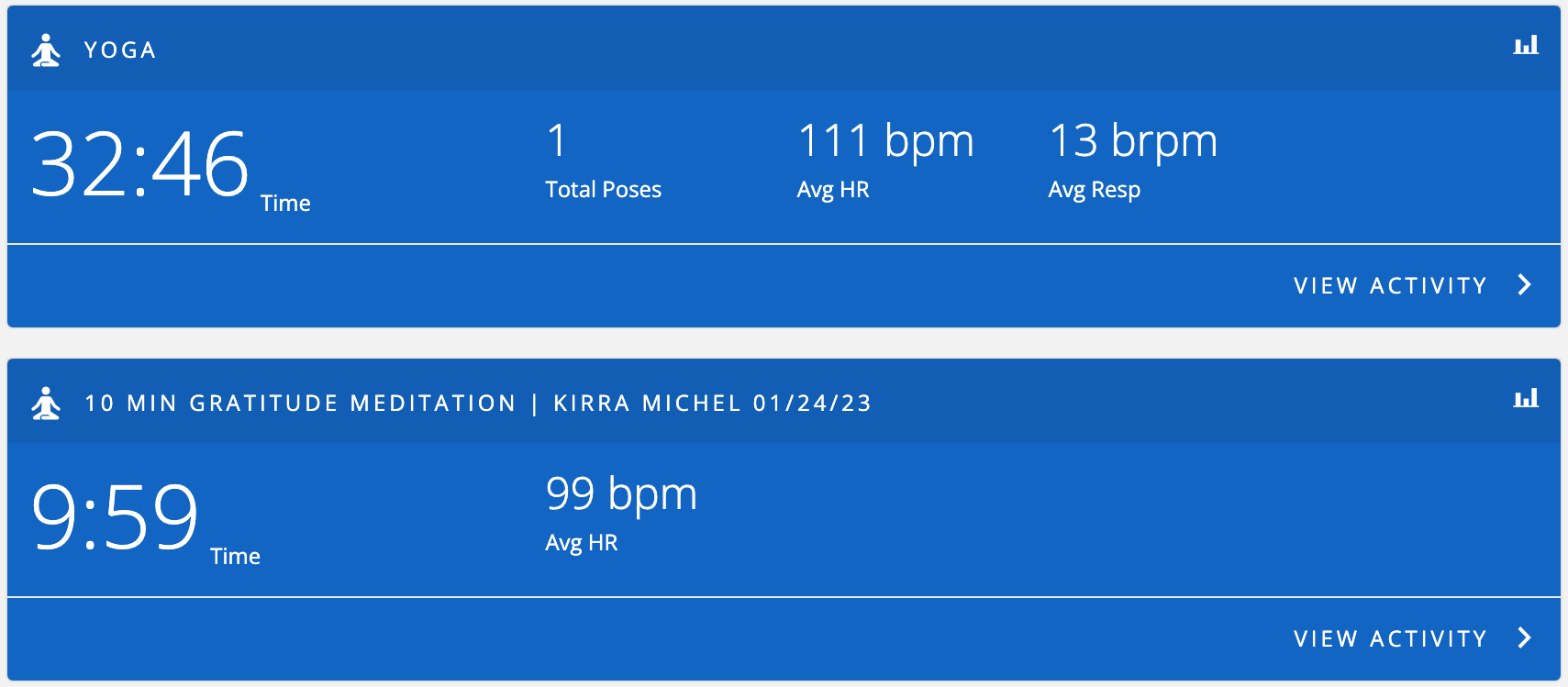Click the Avg HR label under 111 bpm
This screenshot has height=687, width=1568.
833,191
